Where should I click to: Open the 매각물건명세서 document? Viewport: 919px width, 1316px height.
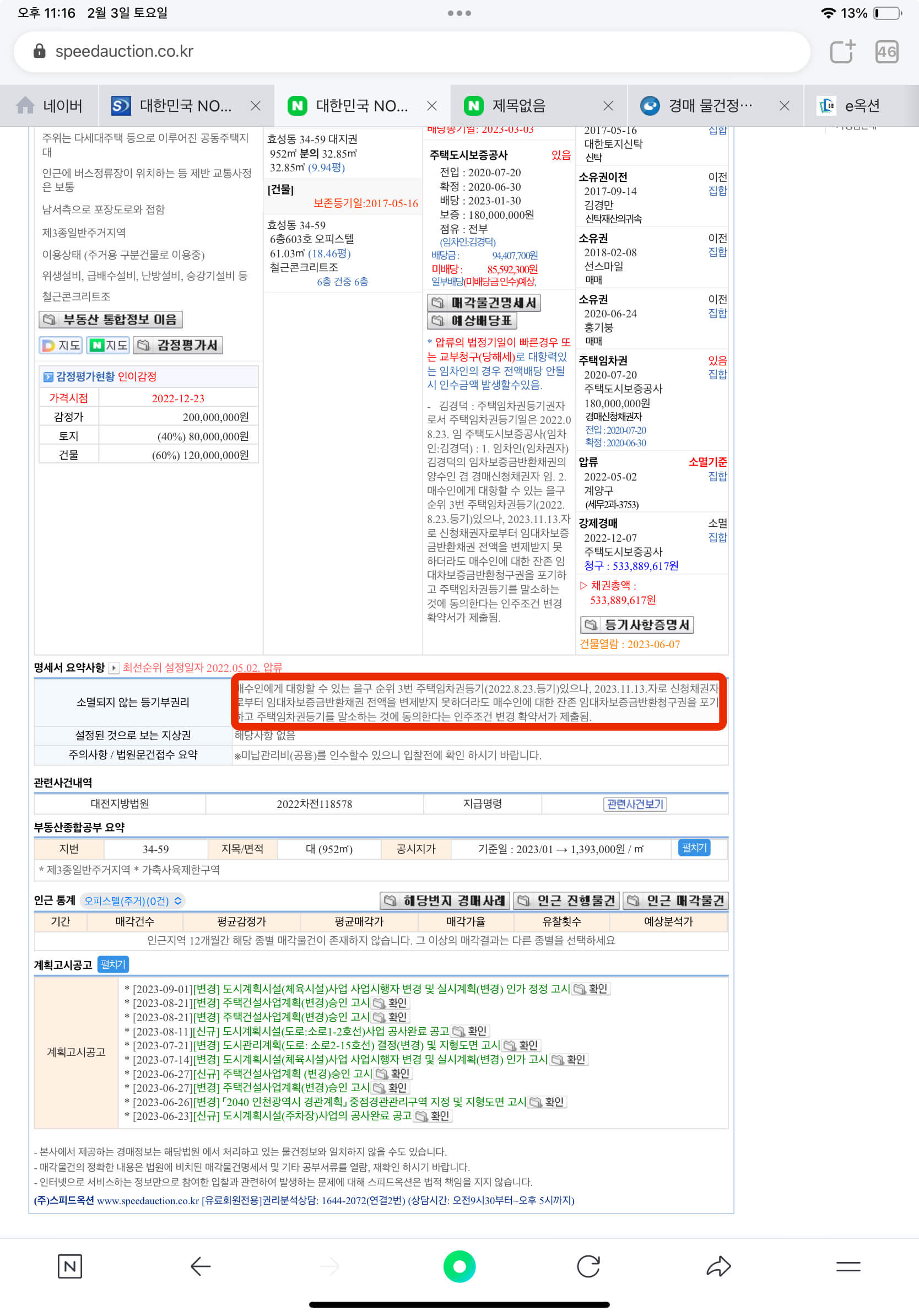click(x=484, y=303)
